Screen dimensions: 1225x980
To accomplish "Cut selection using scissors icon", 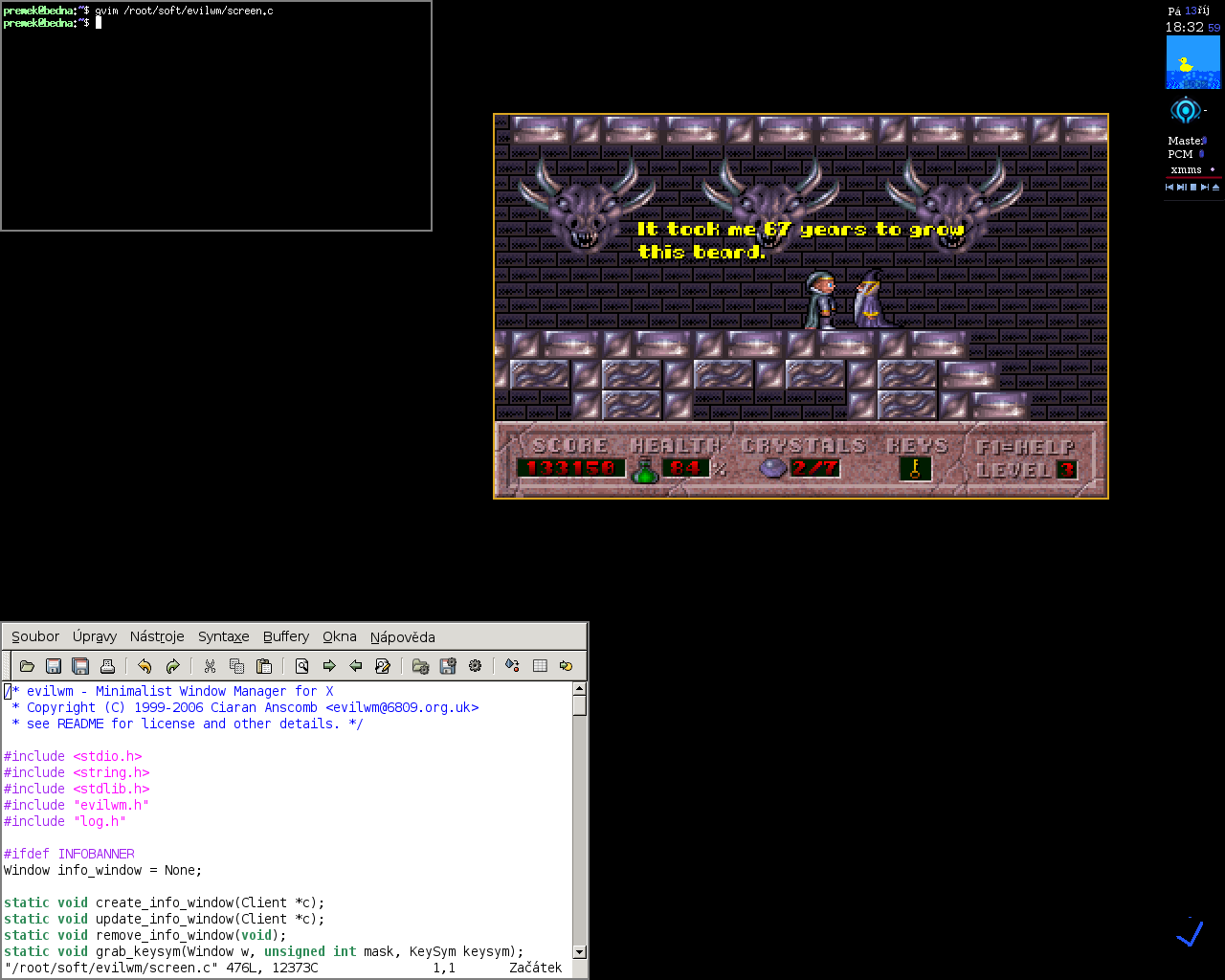I will [210, 666].
